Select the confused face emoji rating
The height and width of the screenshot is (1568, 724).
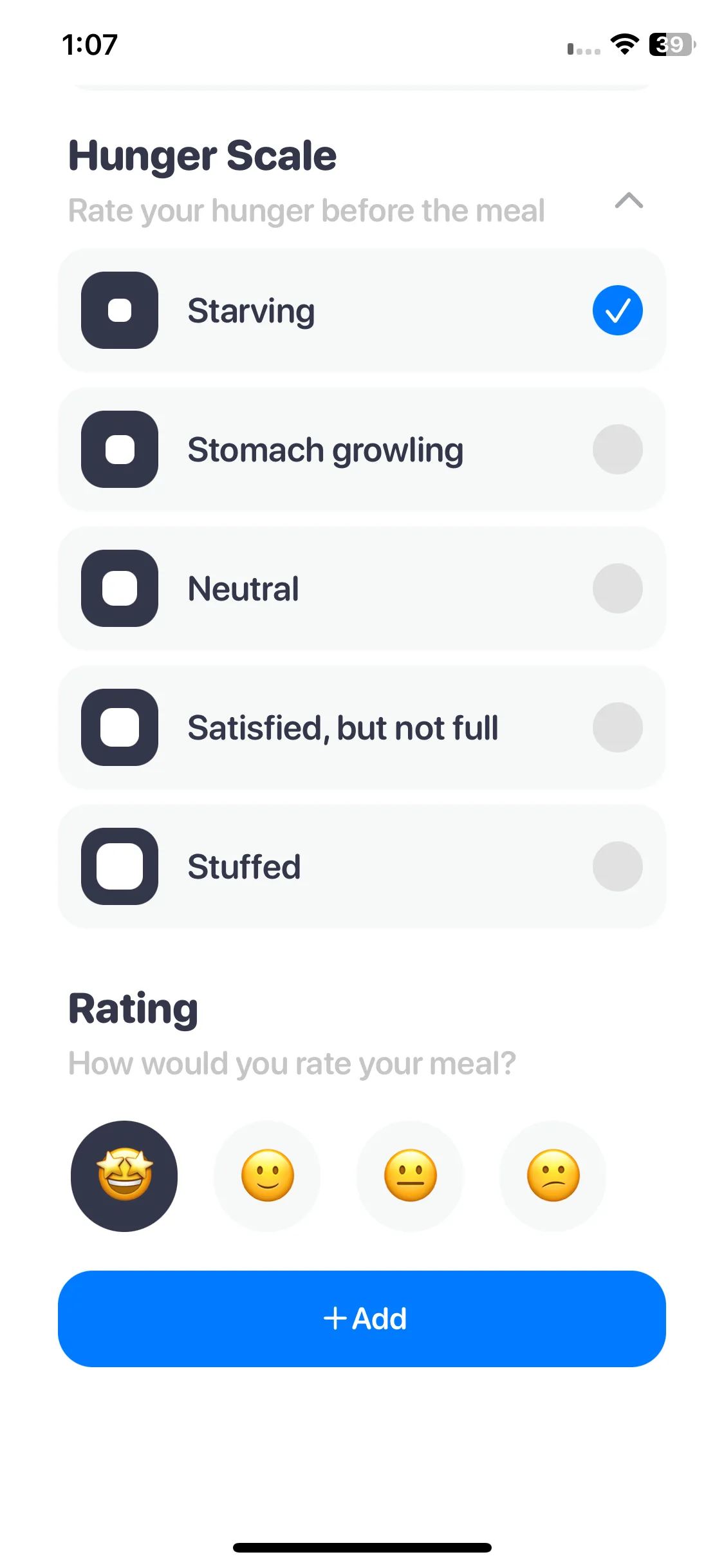click(553, 1176)
